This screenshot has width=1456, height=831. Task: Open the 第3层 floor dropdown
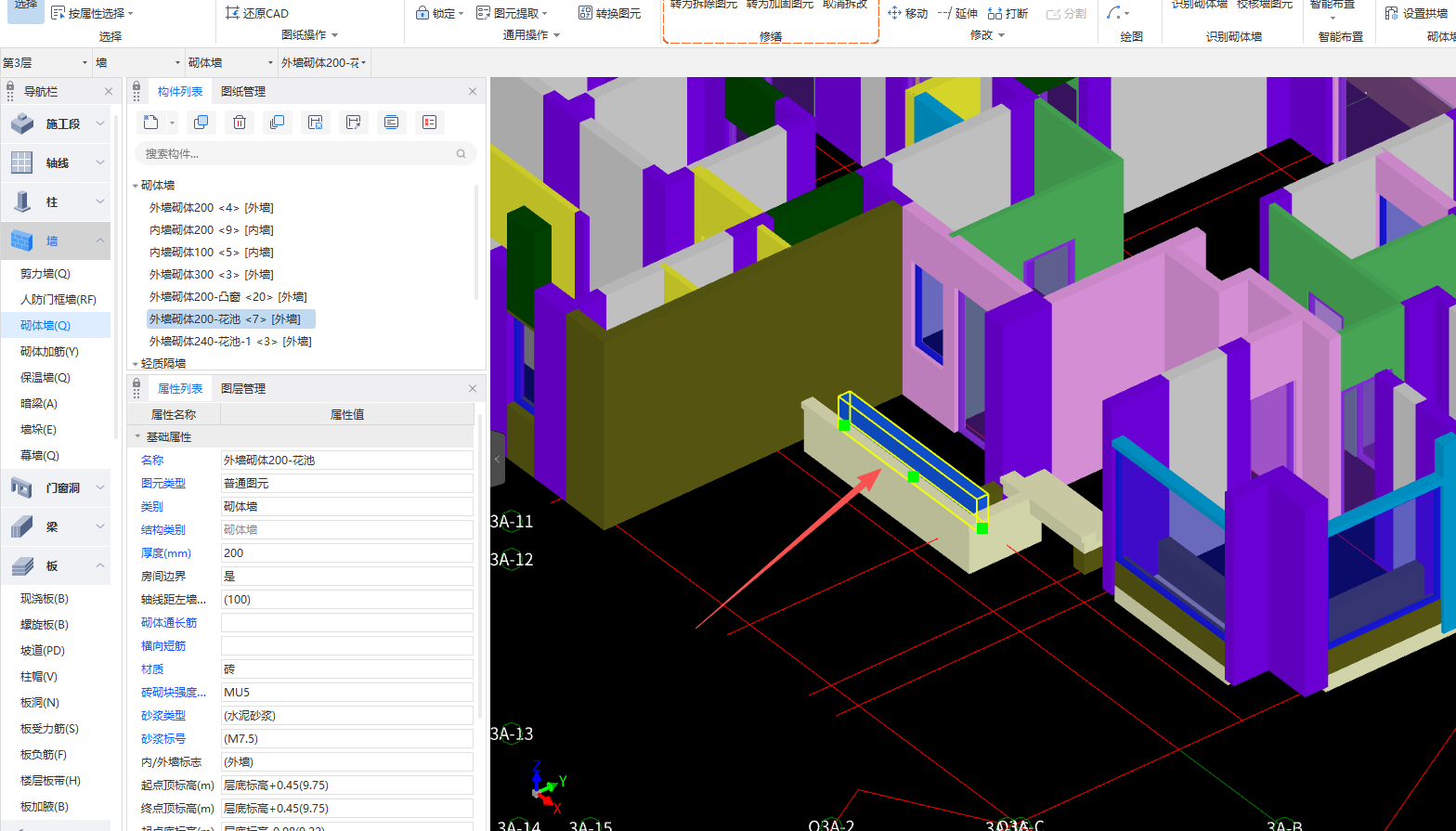click(84, 63)
